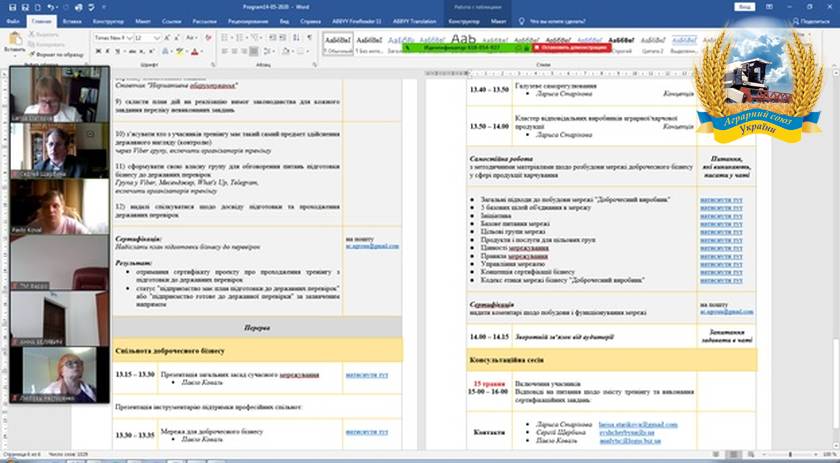Switch to the Вставка tab
The height and width of the screenshot is (463, 840).
pyautogui.click(x=72, y=21)
